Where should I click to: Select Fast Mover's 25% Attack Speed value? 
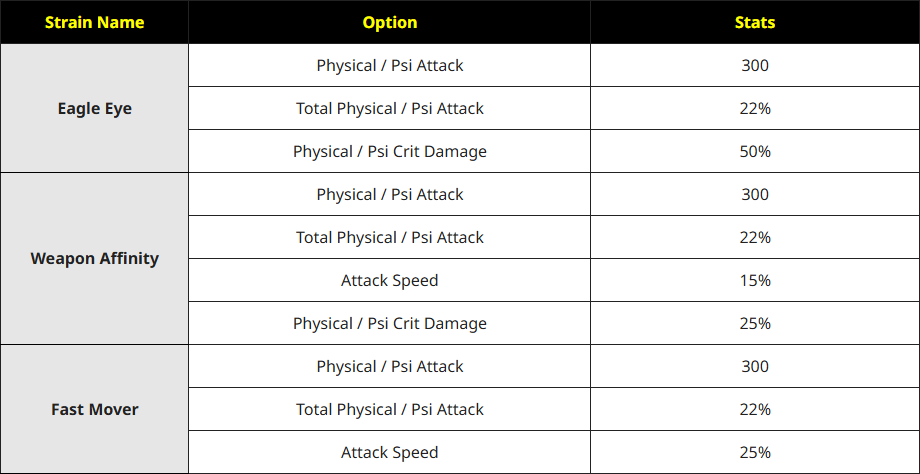click(755, 452)
